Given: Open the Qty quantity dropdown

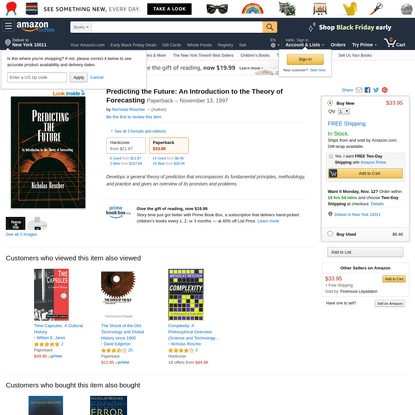Looking at the screenshot, I should click(x=344, y=111).
